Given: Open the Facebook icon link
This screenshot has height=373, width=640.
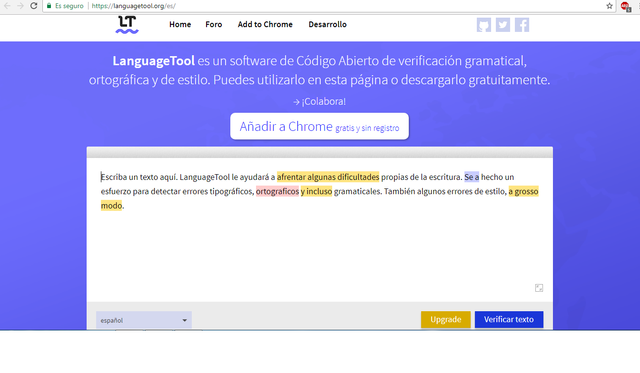Looking at the screenshot, I should 522,25.
